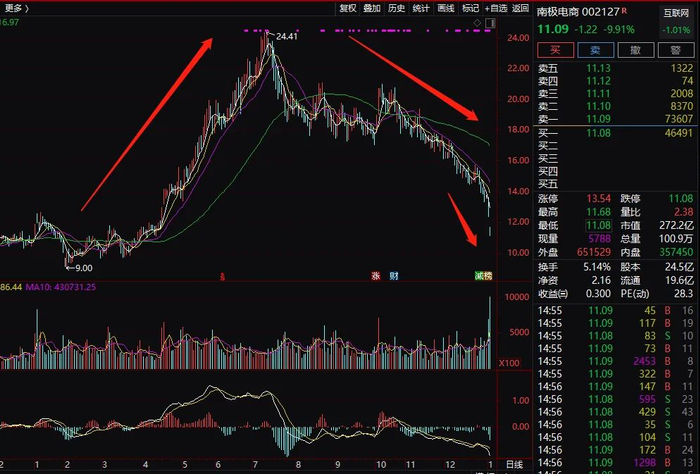Click the MA10: 430731.25 volume indicator label

pyautogui.click(x=61, y=287)
